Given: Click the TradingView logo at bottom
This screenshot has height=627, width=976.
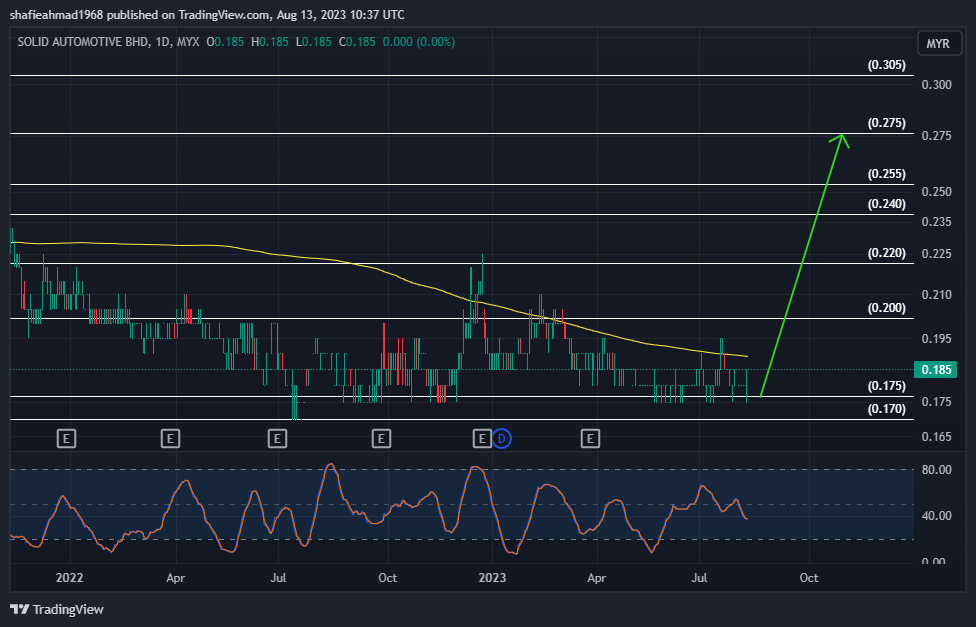Looking at the screenshot, I should click(57, 610).
